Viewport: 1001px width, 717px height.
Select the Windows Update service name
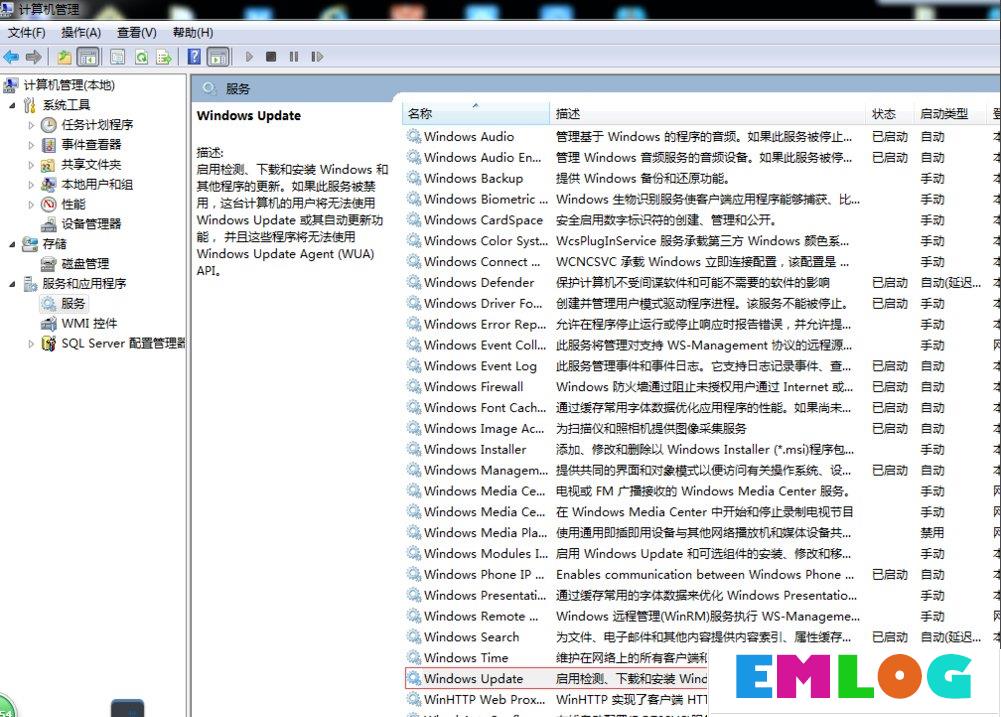[474, 678]
